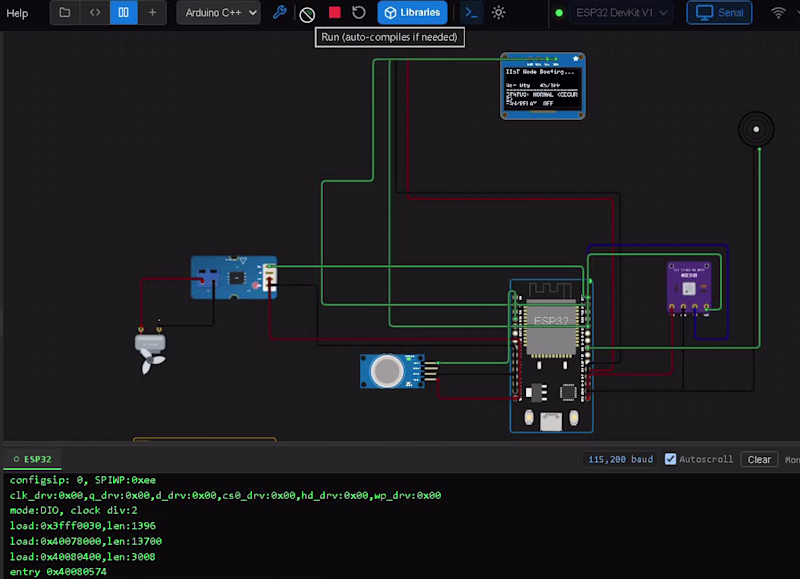Select the ESP32 board on canvas
800x579 pixels.
pyautogui.click(x=552, y=356)
